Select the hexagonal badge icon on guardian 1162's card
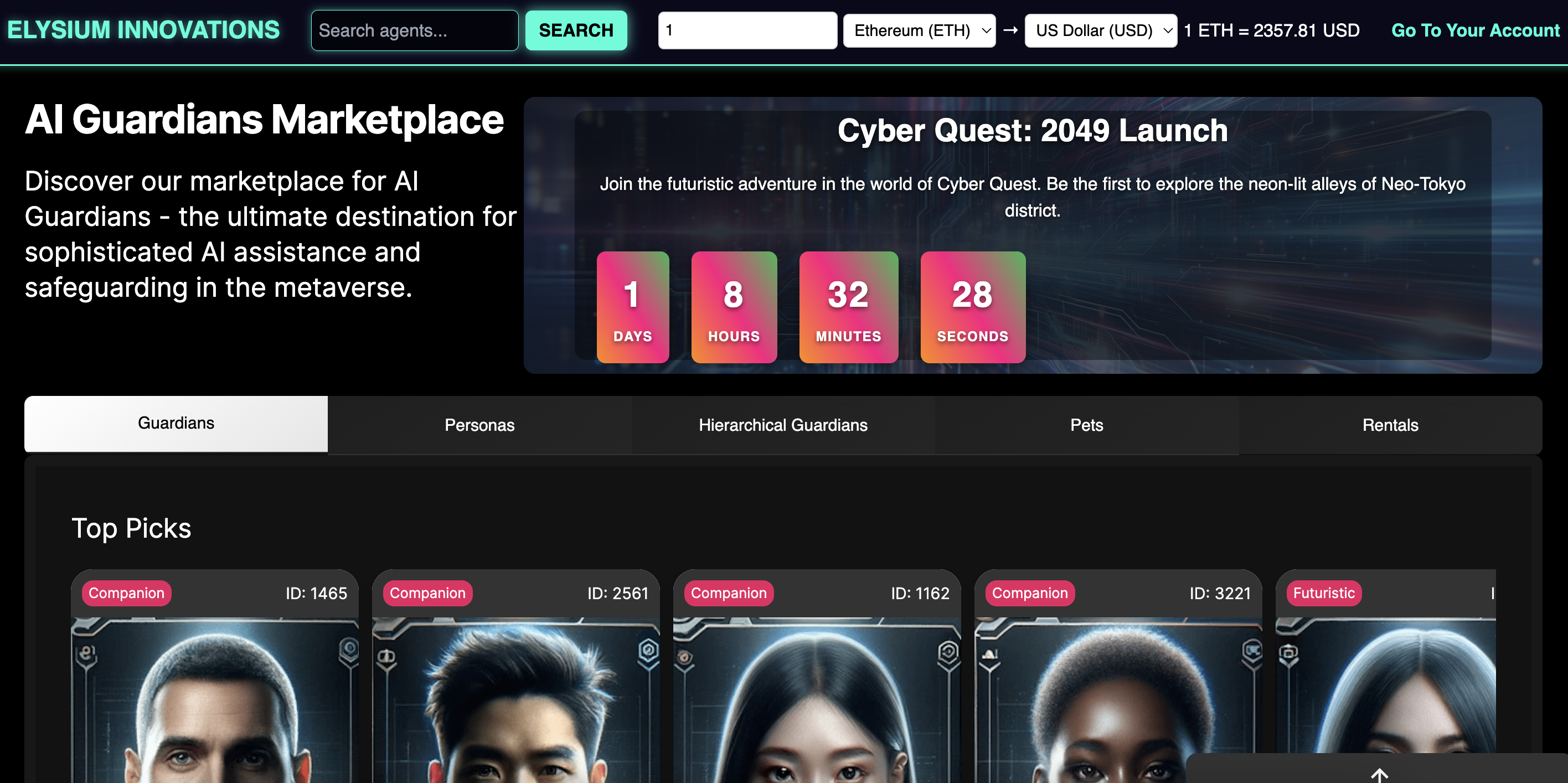The width and height of the screenshot is (1568, 783). coord(947,651)
